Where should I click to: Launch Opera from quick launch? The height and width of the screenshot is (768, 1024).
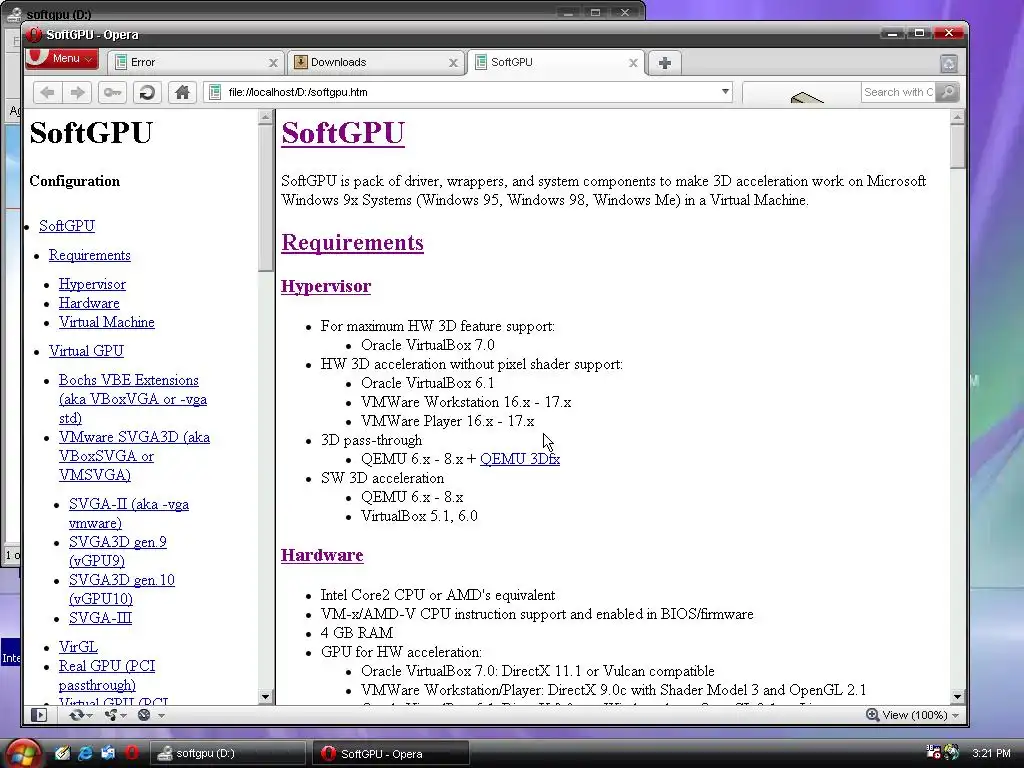click(x=132, y=753)
